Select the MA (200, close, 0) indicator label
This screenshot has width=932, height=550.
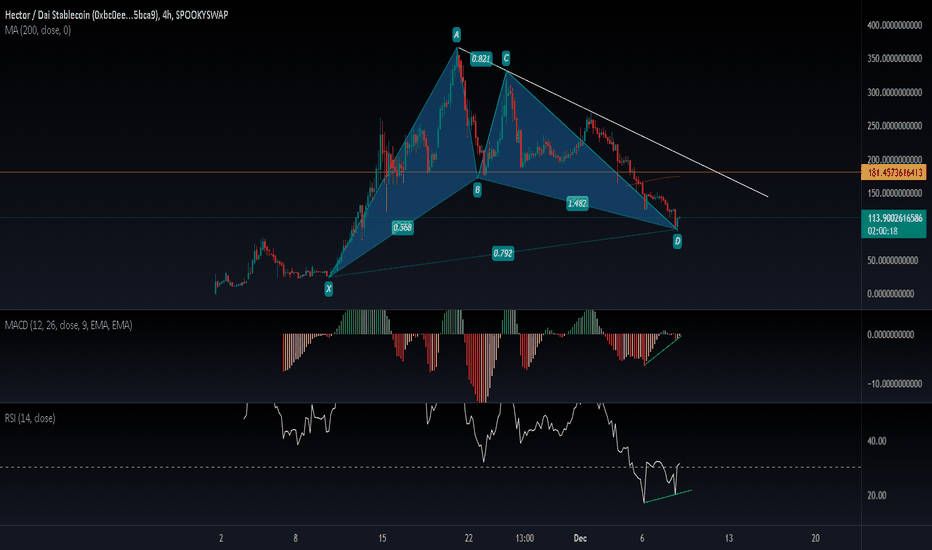click(37, 30)
